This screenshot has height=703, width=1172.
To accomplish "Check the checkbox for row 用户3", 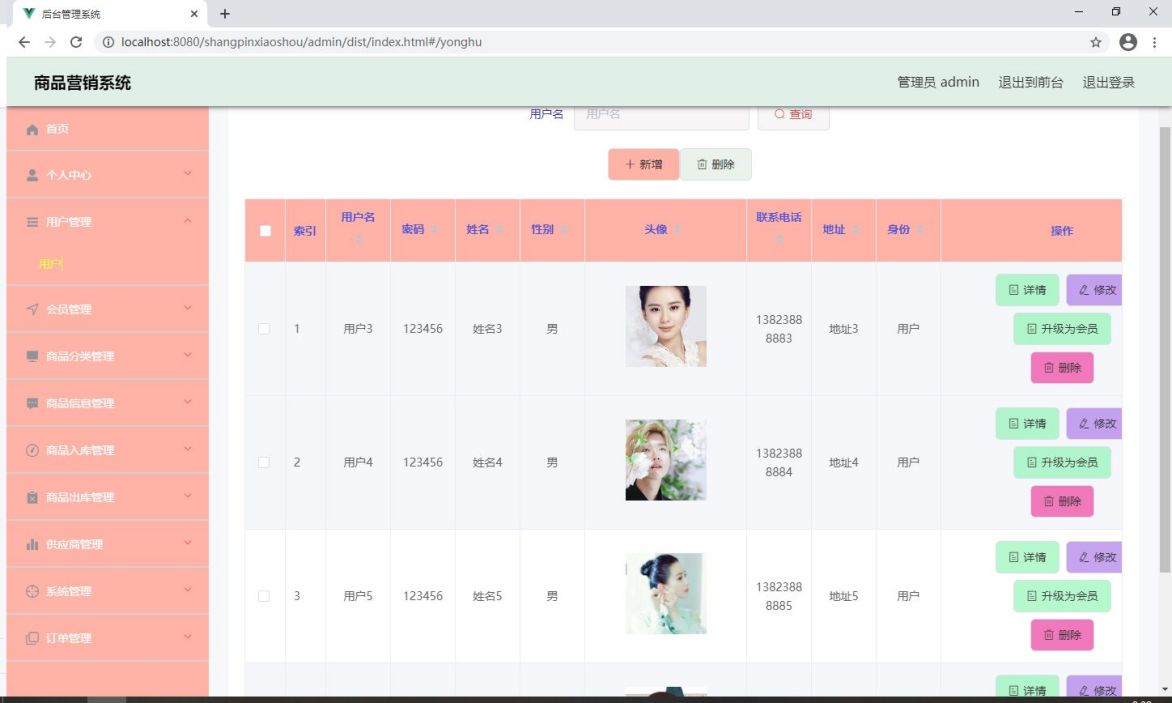I will [264, 329].
